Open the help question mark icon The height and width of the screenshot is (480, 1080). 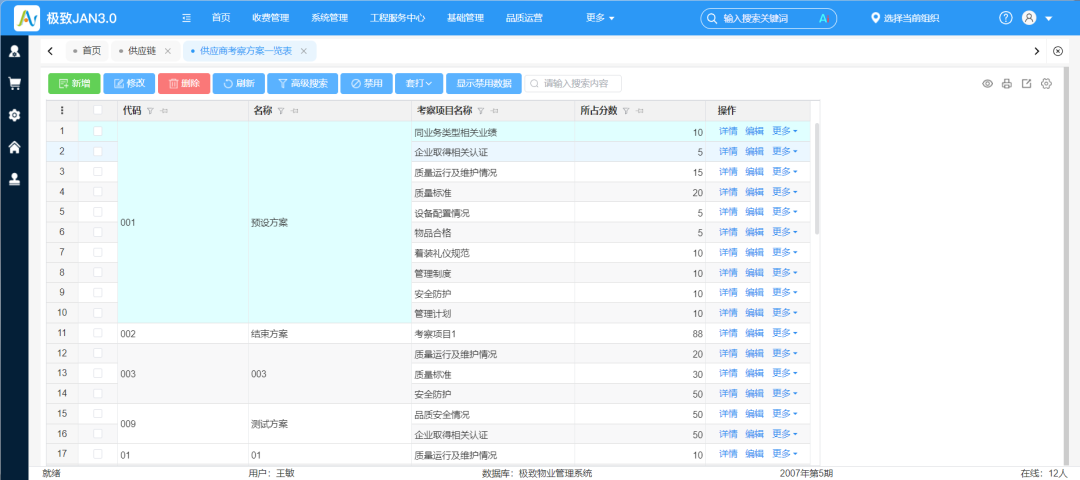[1006, 18]
